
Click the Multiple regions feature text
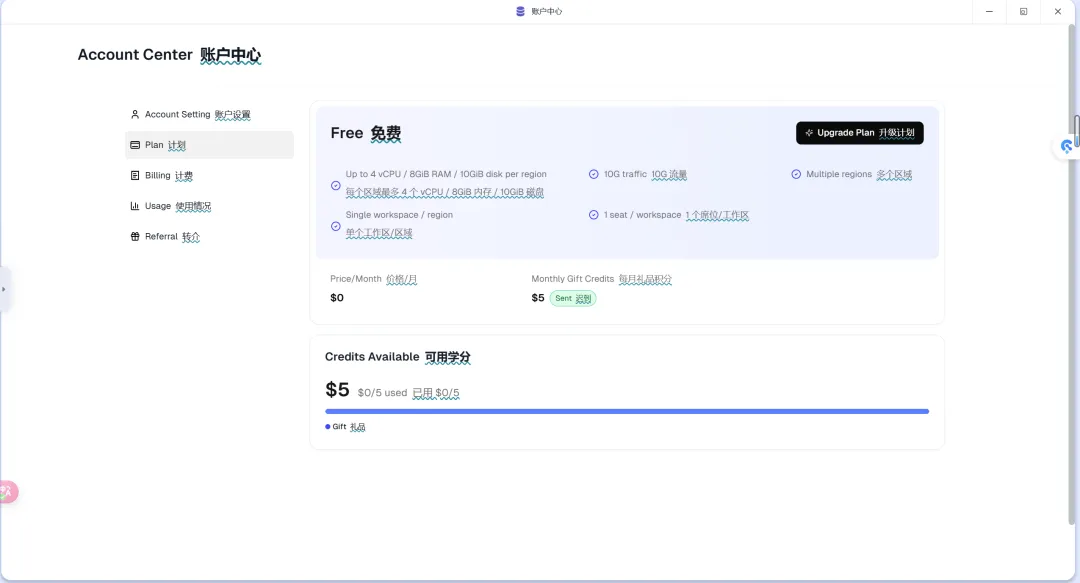click(859, 174)
